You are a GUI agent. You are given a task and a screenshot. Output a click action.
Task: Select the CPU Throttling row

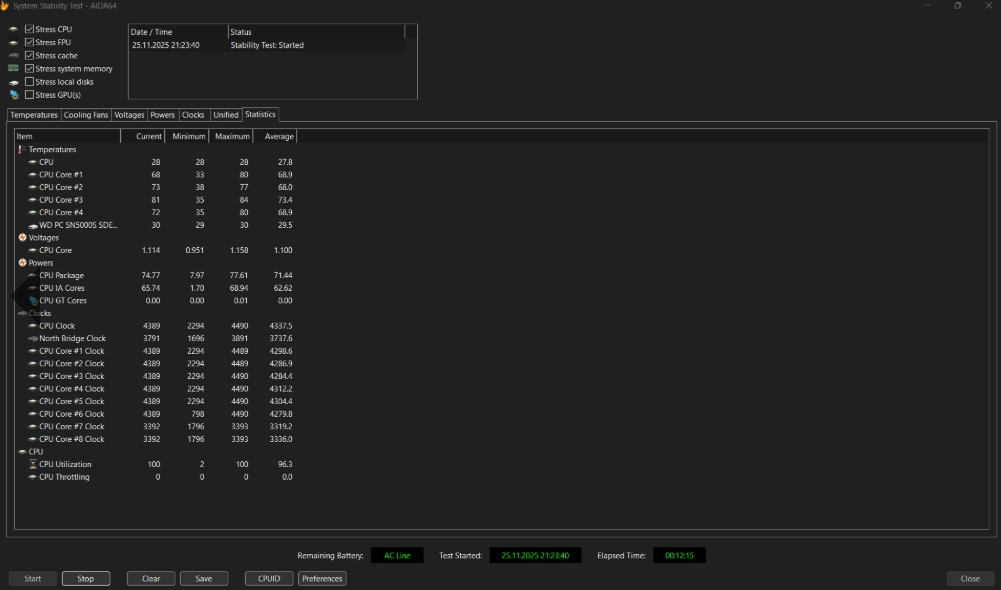[x=65, y=477]
